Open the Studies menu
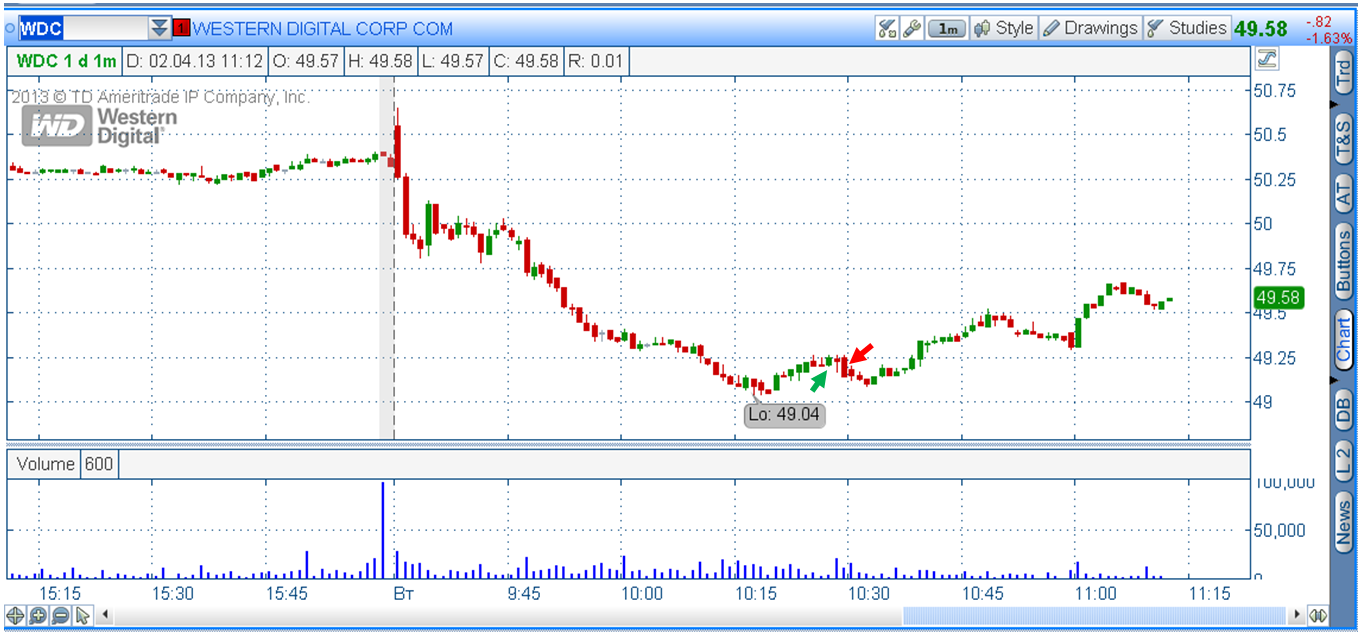 click(1186, 28)
